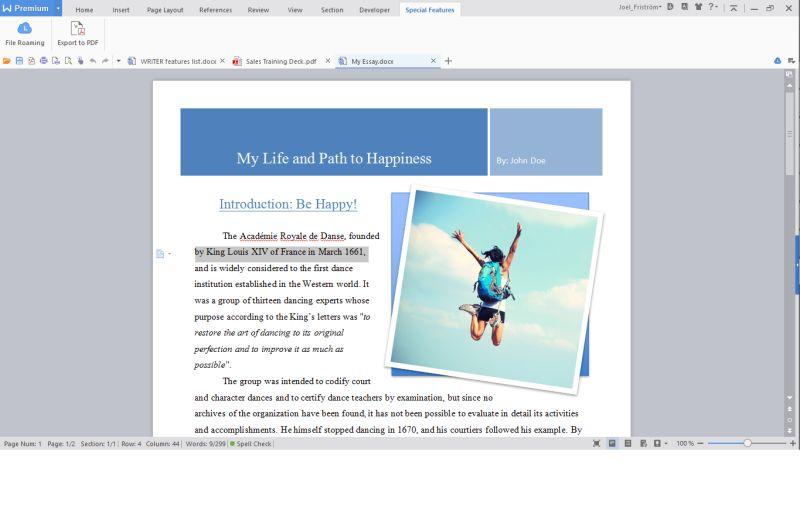Viewport: 800px width, 527px height.
Task: Open the View ribbon tab
Action: pos(295,10)
